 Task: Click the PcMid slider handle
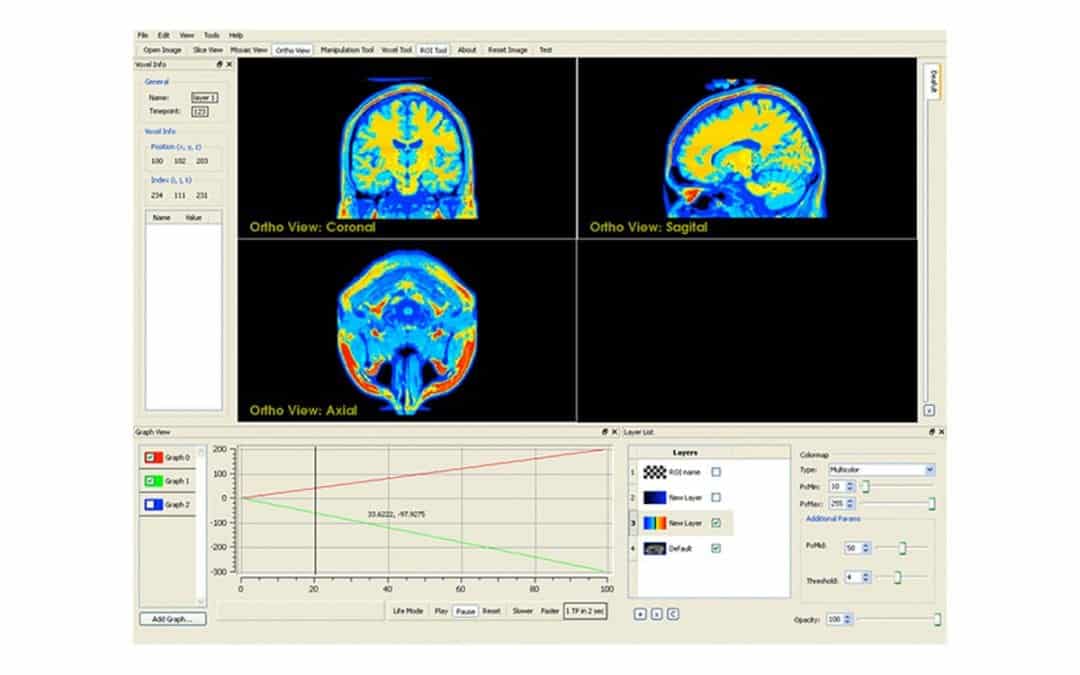902,548
